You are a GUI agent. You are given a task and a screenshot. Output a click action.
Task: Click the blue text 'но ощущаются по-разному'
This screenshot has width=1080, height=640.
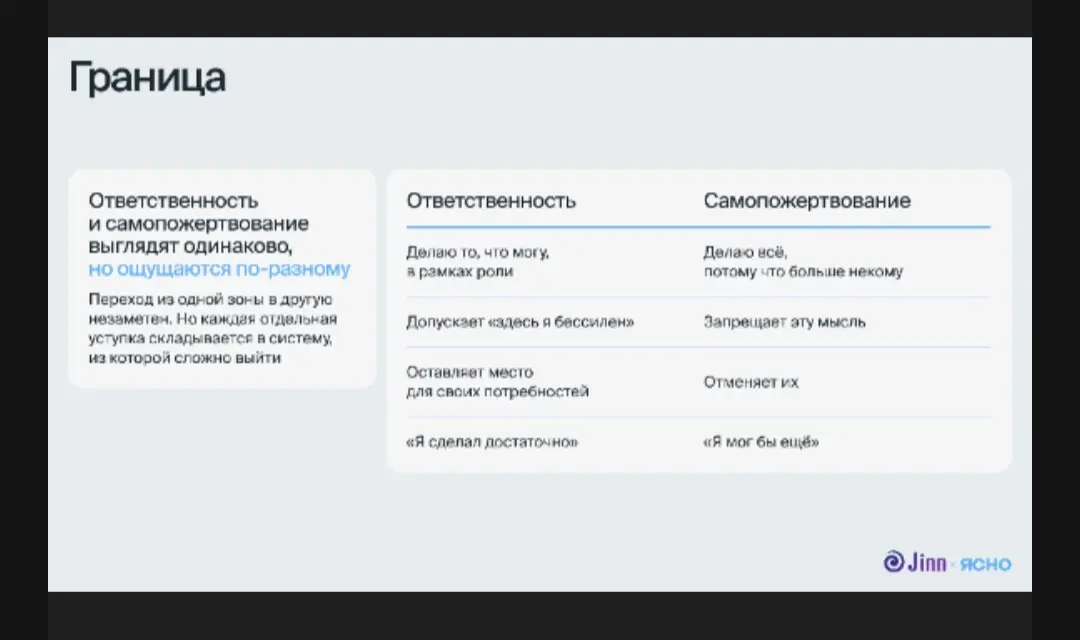tap(219, 269)
